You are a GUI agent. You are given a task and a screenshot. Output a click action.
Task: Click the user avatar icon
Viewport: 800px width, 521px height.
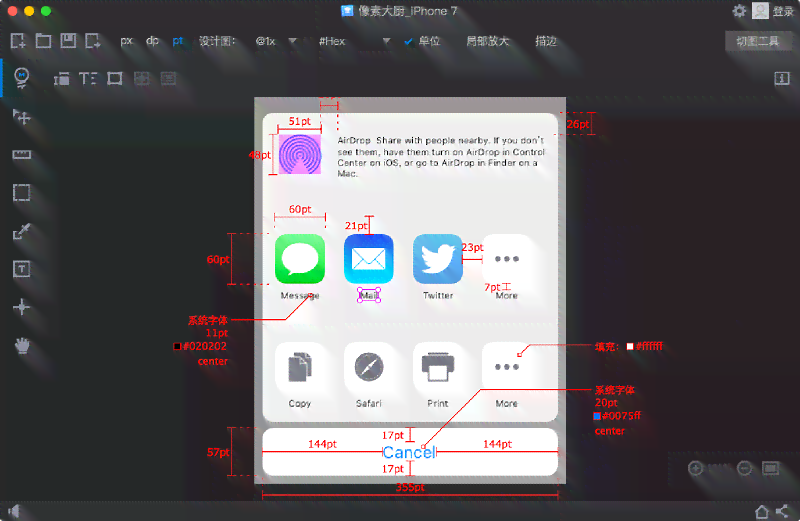tap(760, 11)
